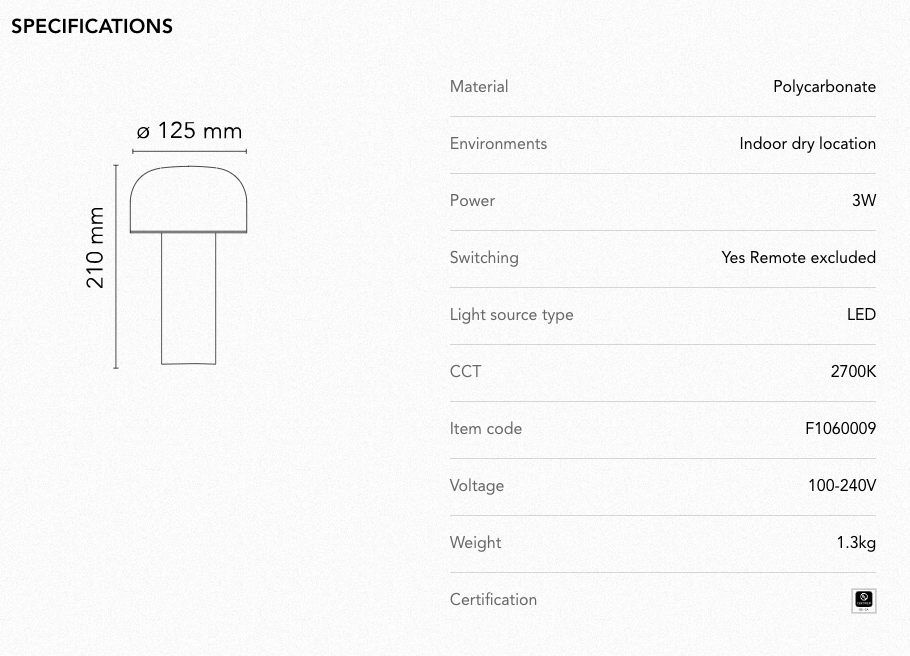Click the 2700K CCT value
The height and width of the screenshot is (656, 910).
[853, 371]
